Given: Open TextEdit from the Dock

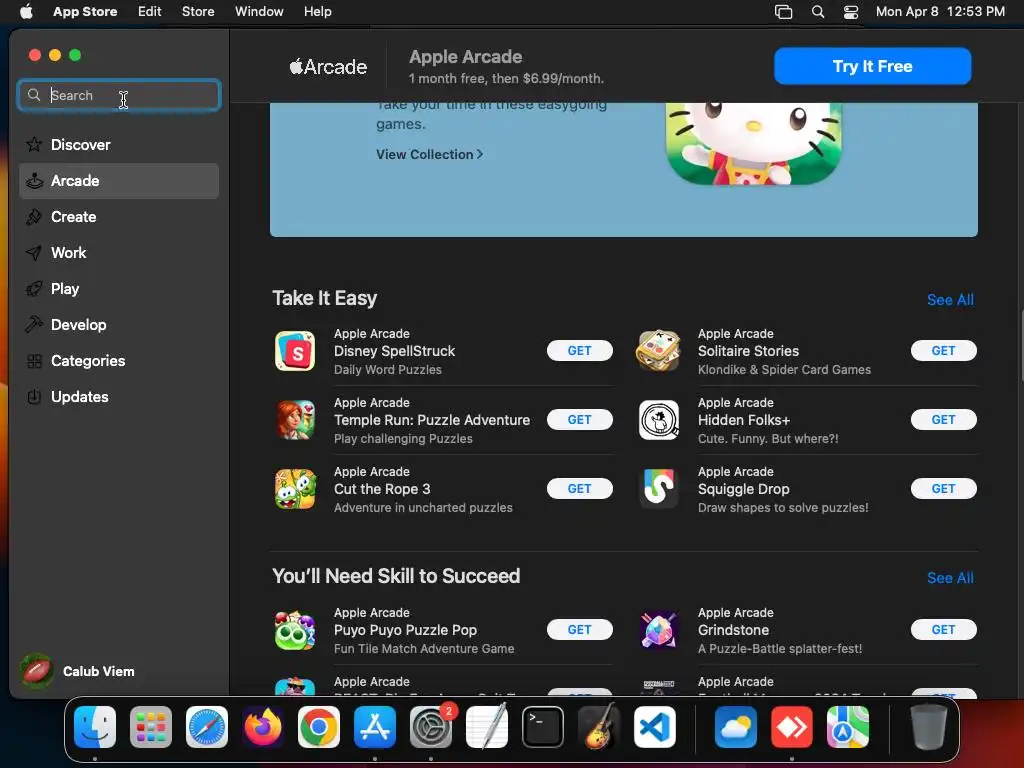Looking at the screenshot, I should click(x=487, y=727).
